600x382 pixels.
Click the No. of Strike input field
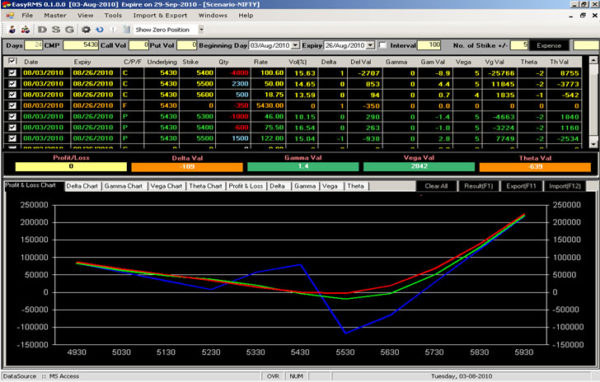519,45
